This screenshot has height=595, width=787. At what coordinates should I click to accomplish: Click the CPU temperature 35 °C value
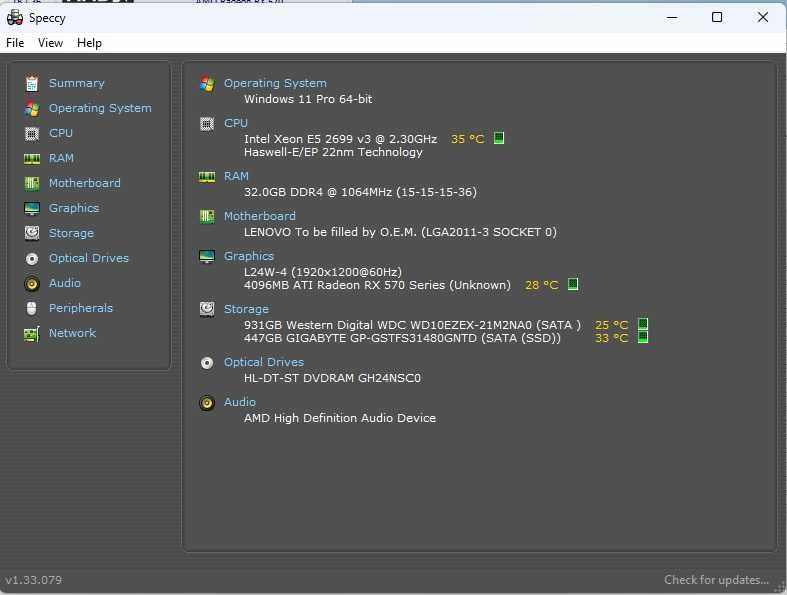point(468,139)
